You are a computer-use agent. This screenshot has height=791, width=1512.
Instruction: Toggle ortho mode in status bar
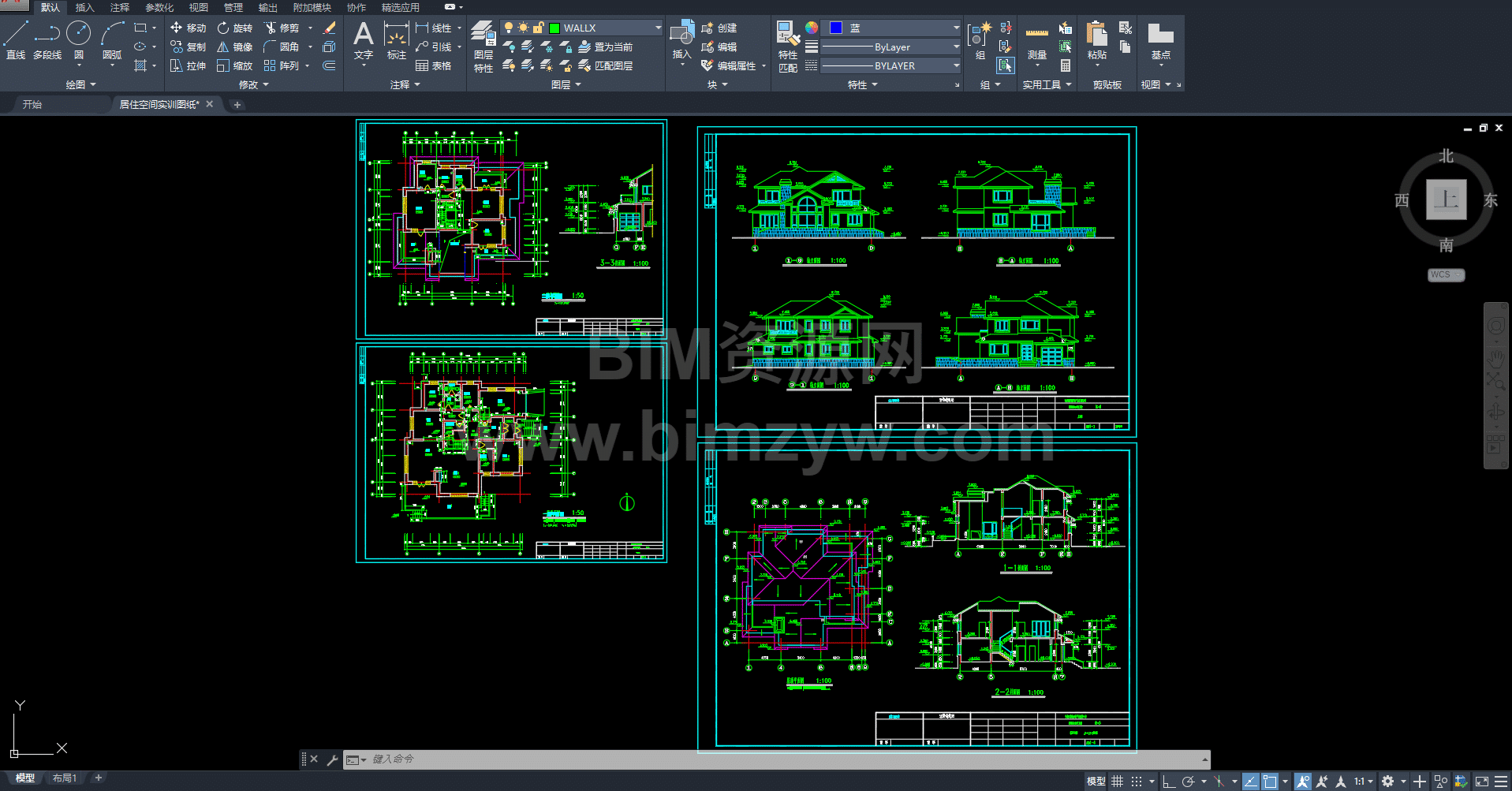coord(1169,782)
